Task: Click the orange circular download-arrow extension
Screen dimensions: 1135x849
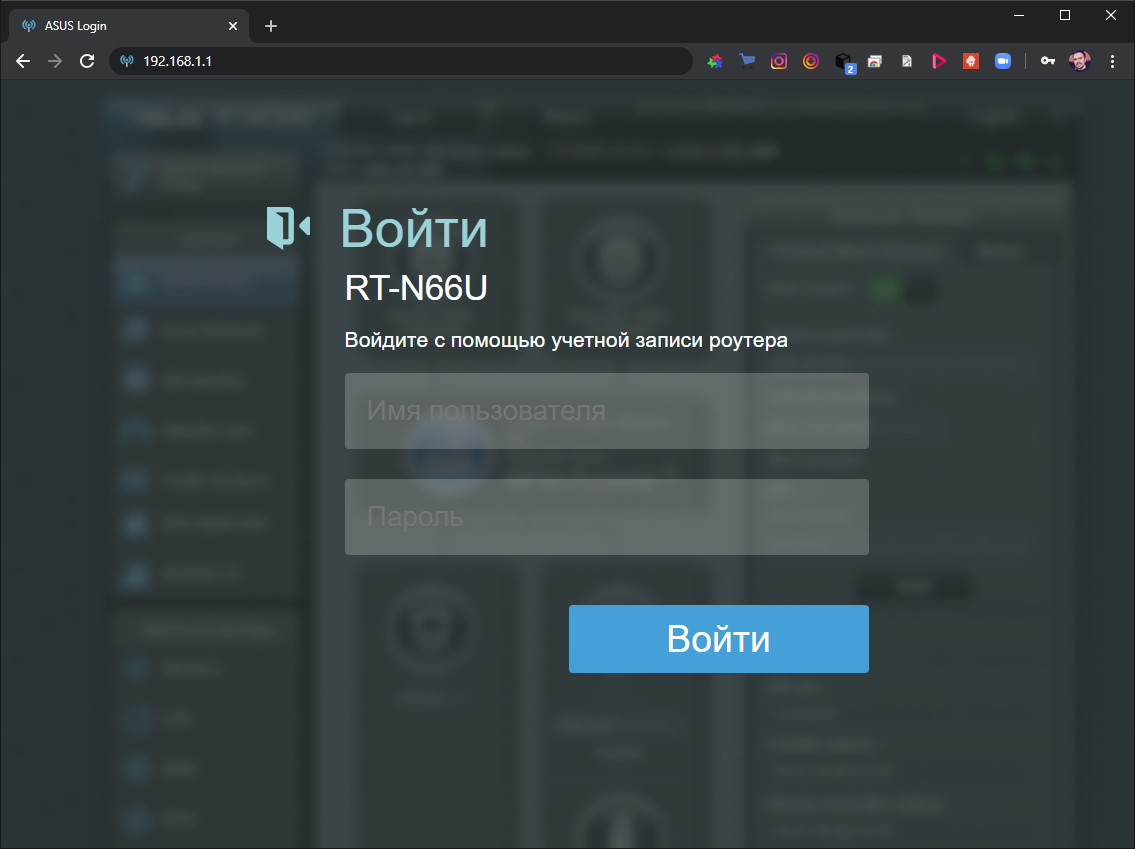Action: click(811, 62)
